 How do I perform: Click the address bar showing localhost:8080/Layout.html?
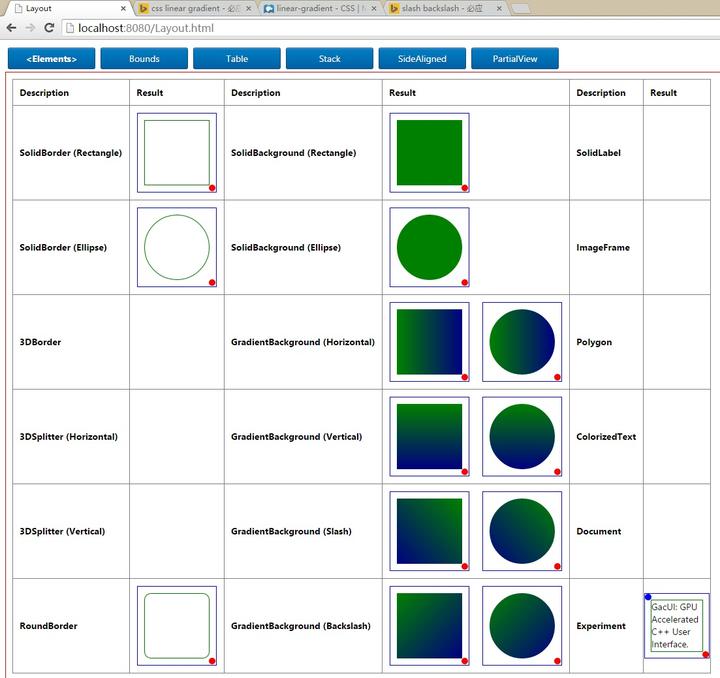(x=390, y=28)
